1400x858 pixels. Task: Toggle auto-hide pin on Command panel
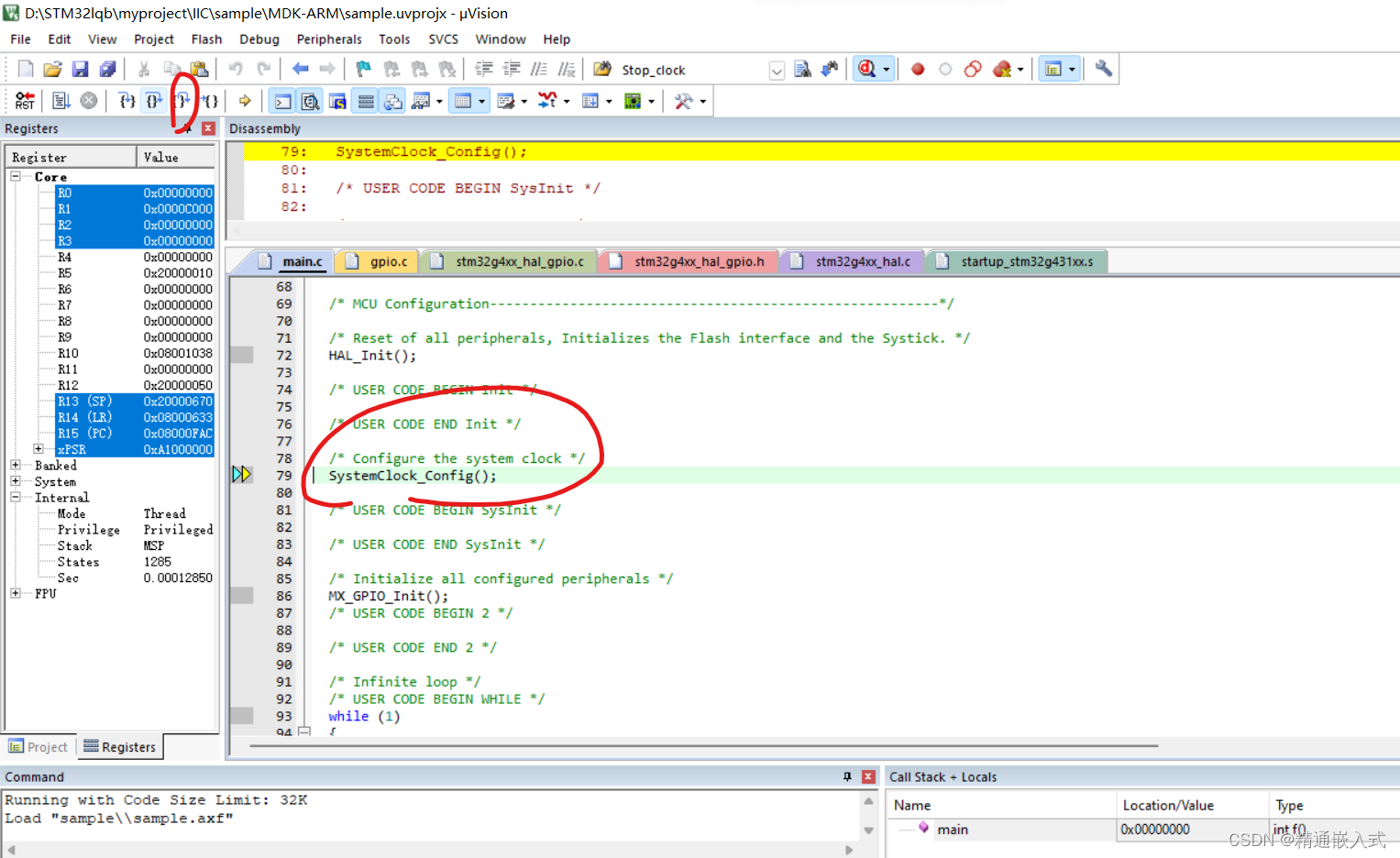tap(847, 776)
